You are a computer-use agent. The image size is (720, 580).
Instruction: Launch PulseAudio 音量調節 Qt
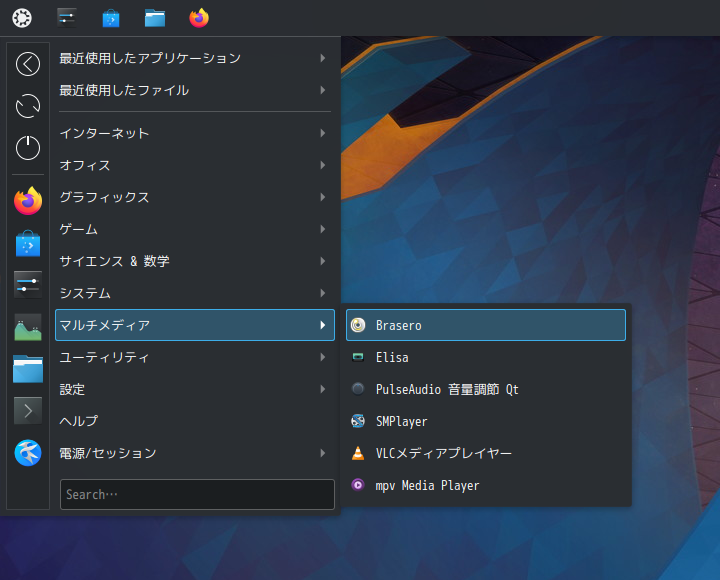pyautogui.click(x=486, y=389)
